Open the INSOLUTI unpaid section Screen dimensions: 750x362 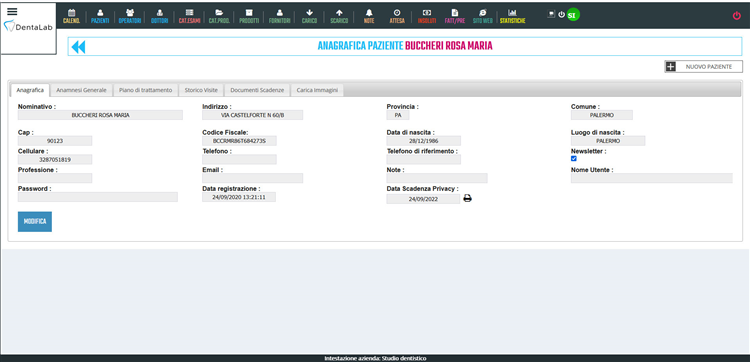coord(427,16)
